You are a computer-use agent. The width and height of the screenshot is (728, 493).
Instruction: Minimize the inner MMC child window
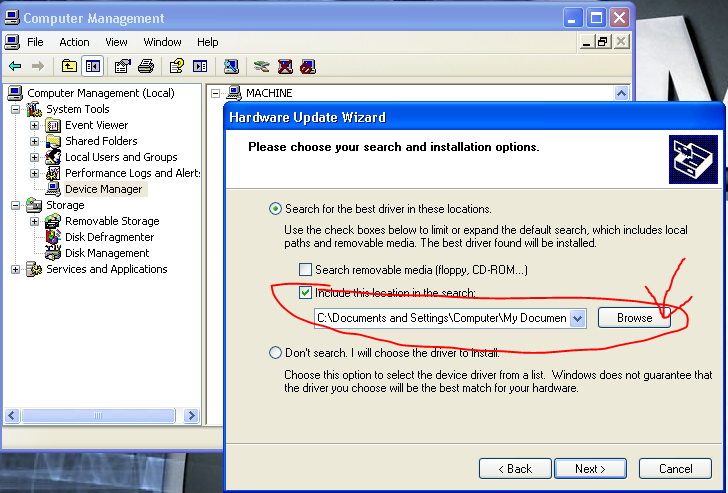coord(587,42)
